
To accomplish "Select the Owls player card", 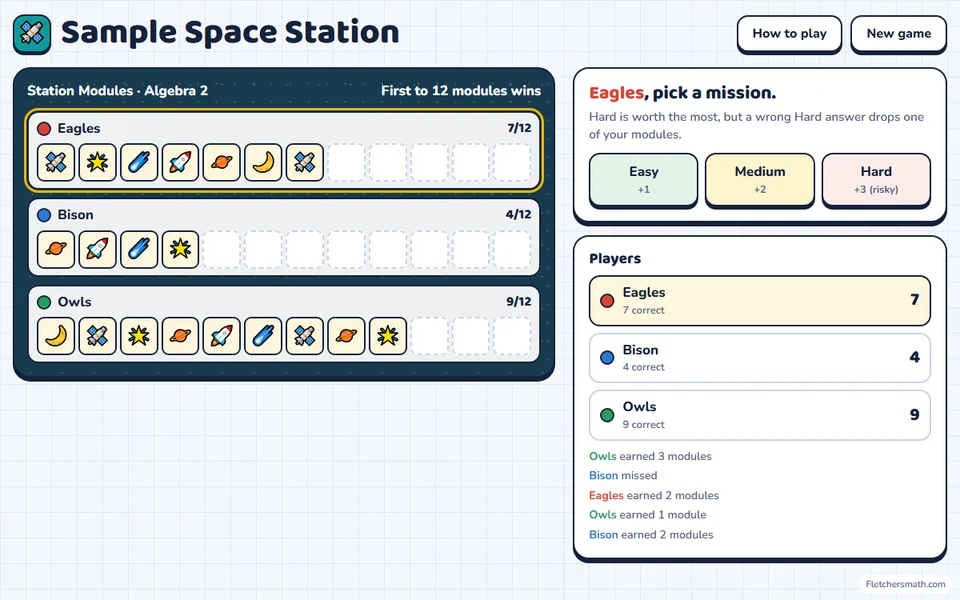I will pyautogui.click(x=760, y=415).
